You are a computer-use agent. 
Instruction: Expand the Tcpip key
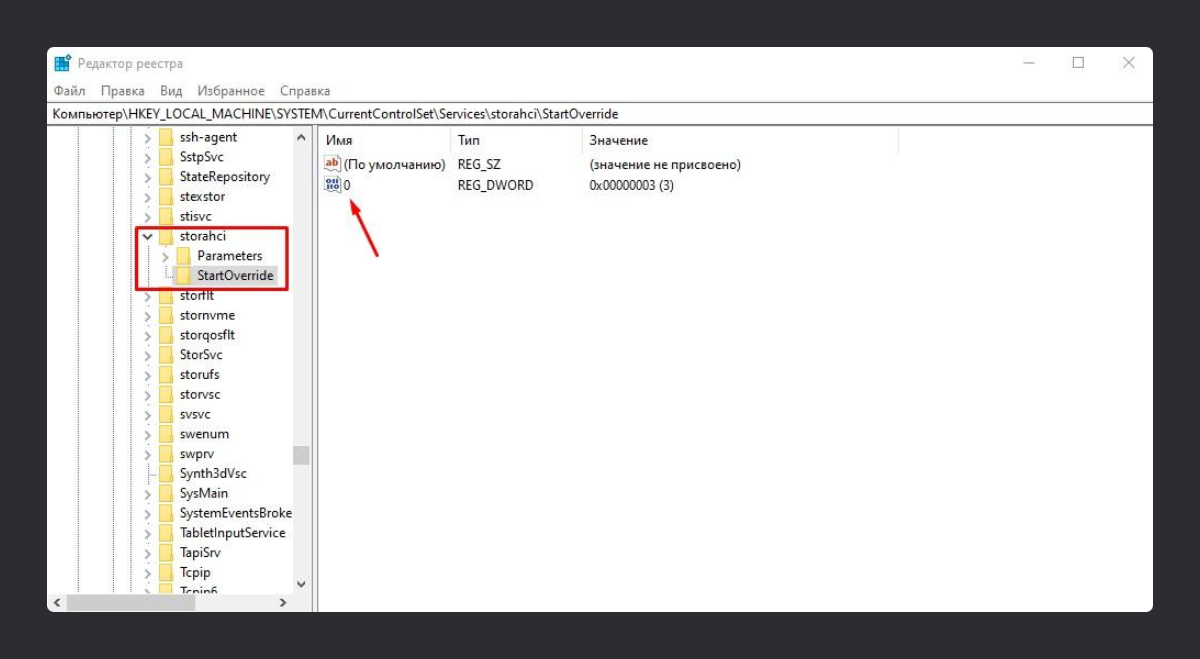click(x=148, y=573)
